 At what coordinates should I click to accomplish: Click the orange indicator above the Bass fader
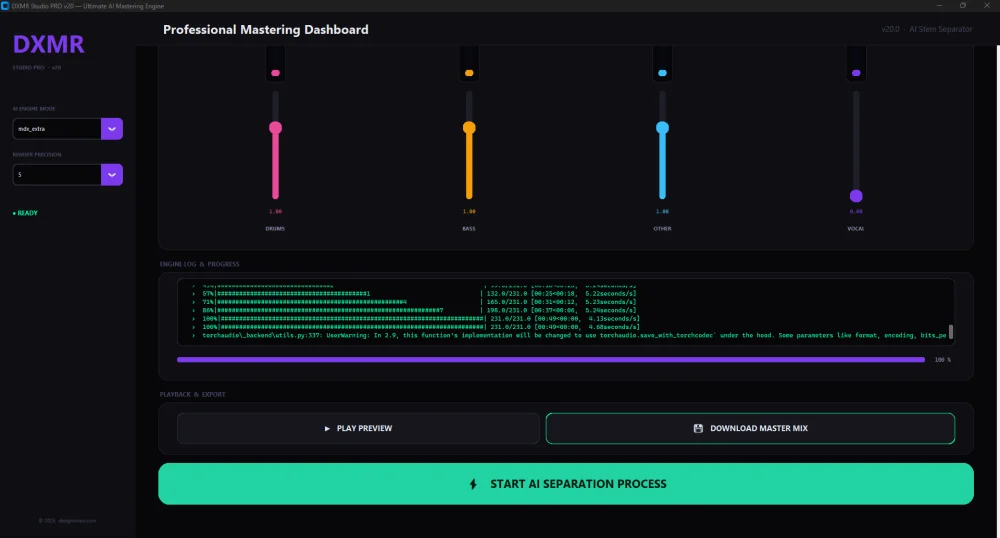[469, 73]
